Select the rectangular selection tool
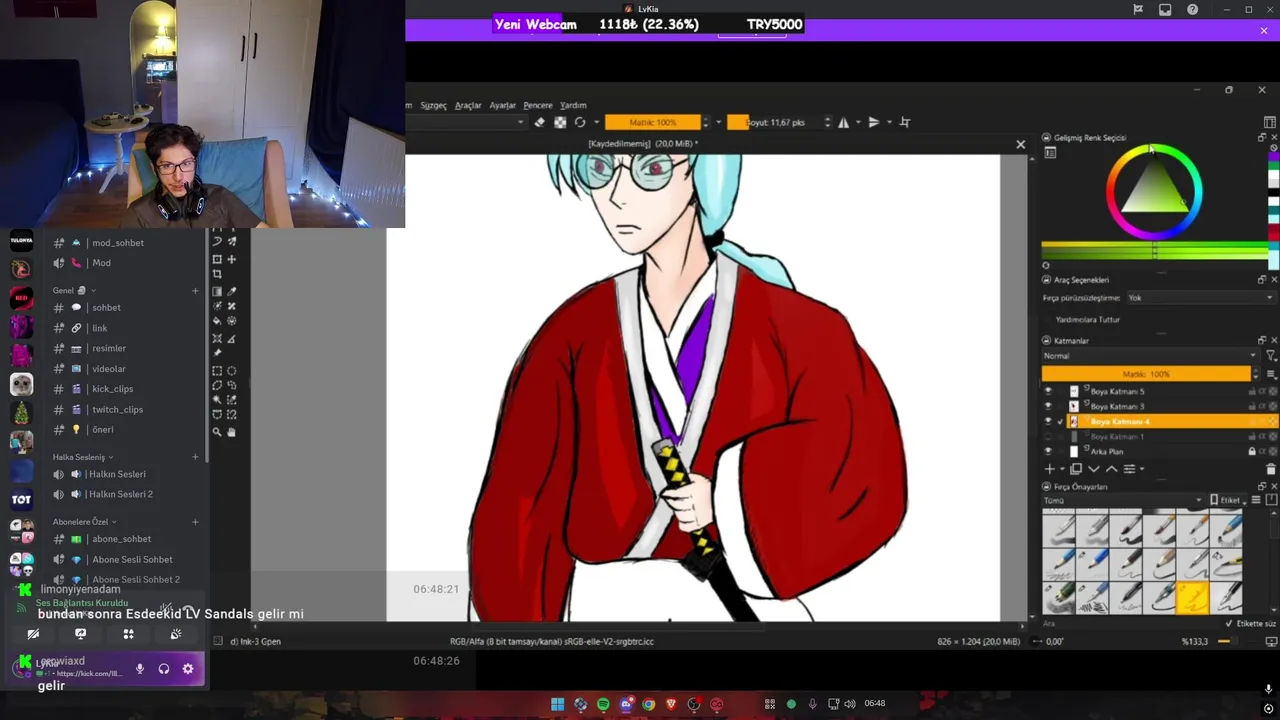The image size is (1280, 720). click(x=217, y=370)
